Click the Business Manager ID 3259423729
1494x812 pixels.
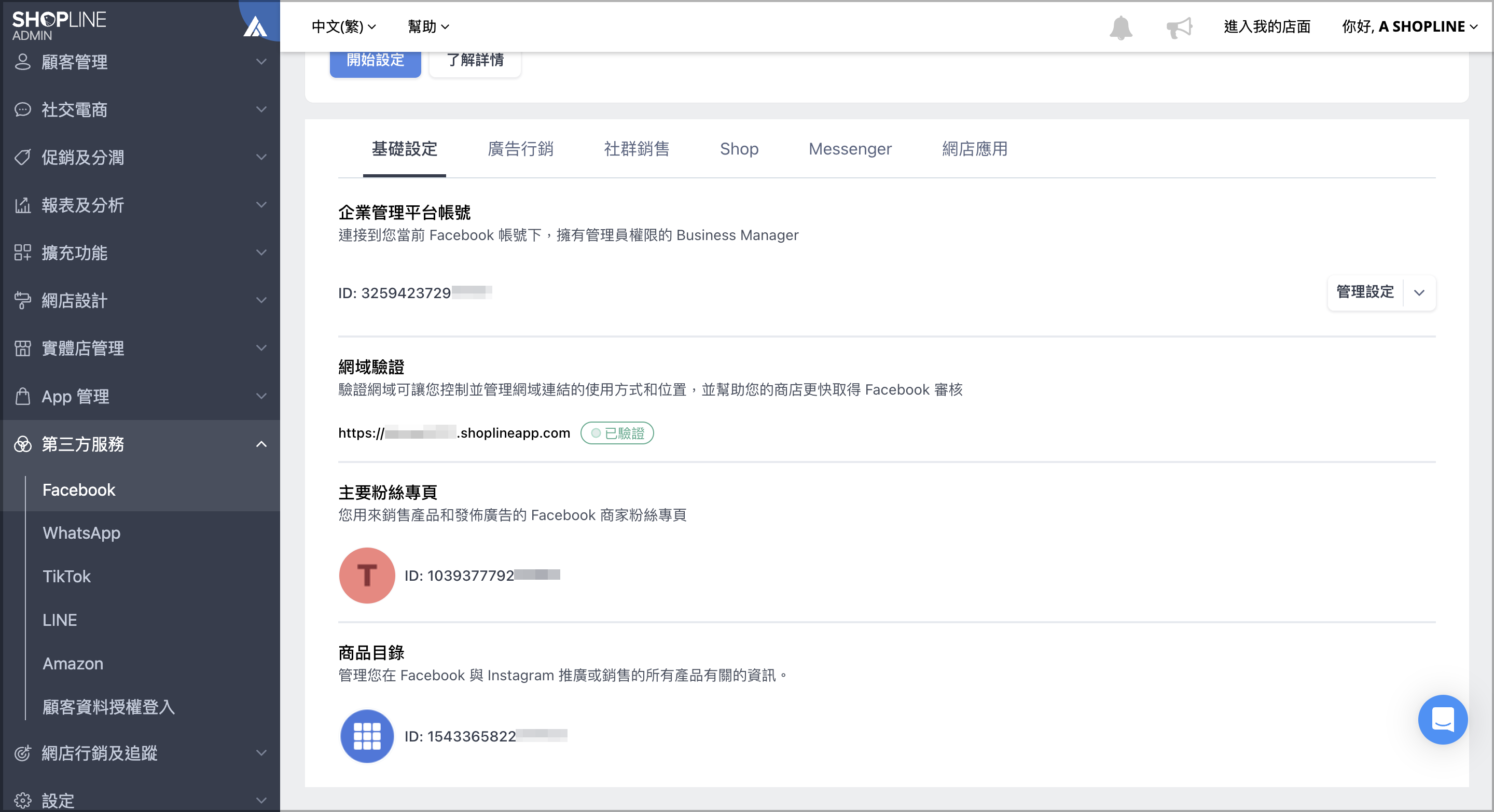tap(415, 292)
